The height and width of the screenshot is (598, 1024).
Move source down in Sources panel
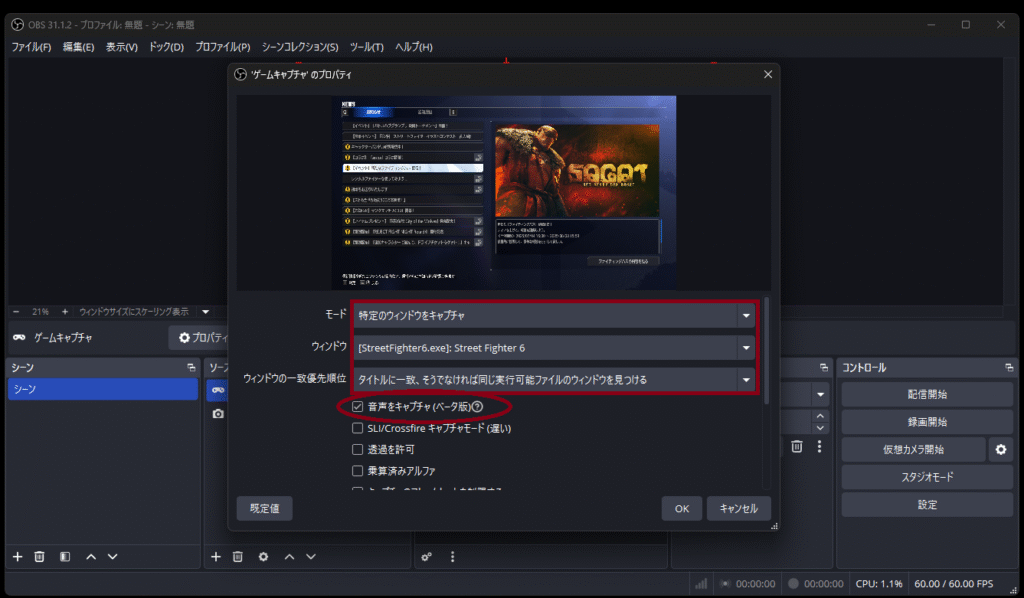(x=311, y=557)
